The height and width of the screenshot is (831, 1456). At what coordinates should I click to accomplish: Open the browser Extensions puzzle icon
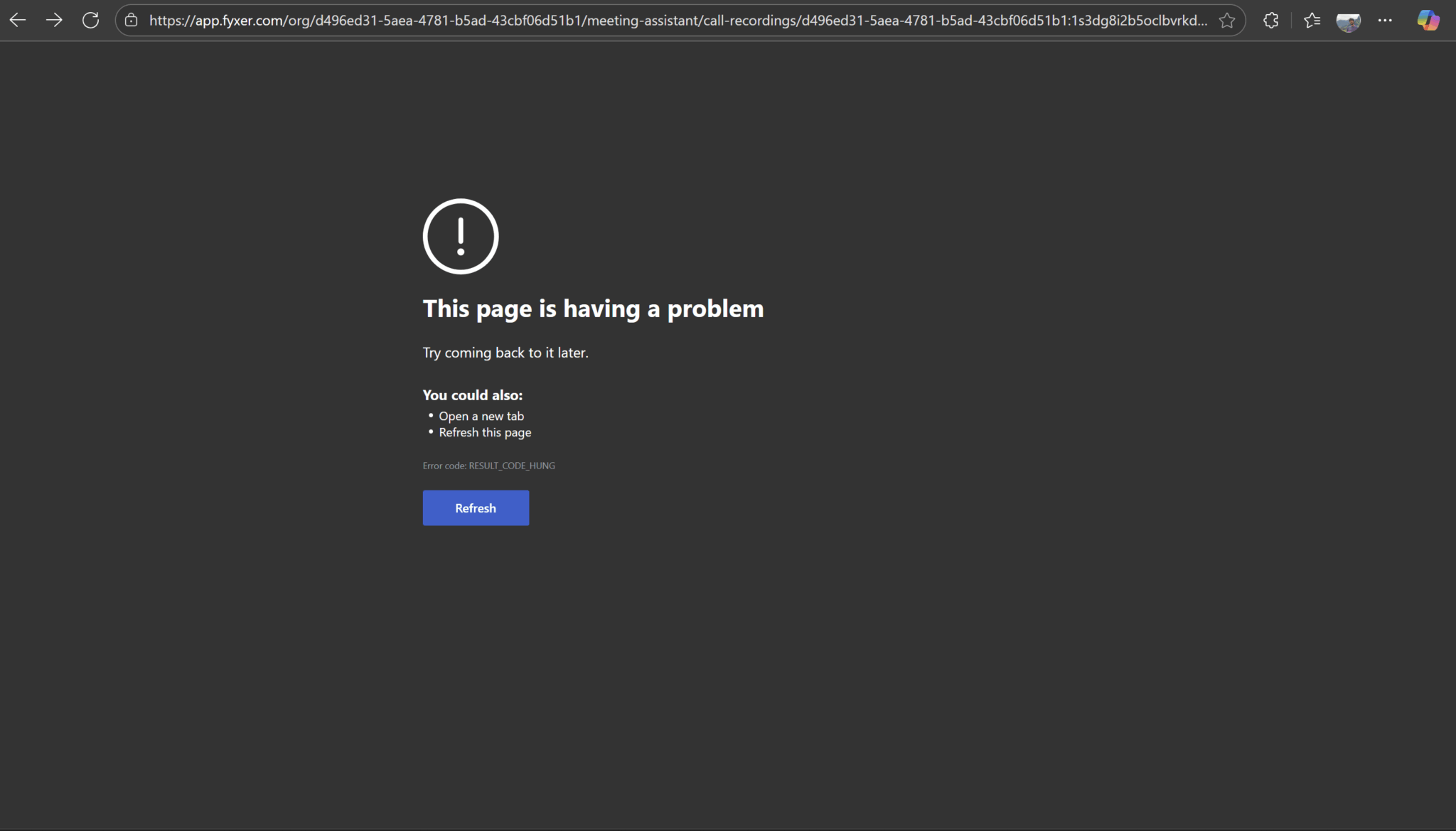(x=1271, y=20)
